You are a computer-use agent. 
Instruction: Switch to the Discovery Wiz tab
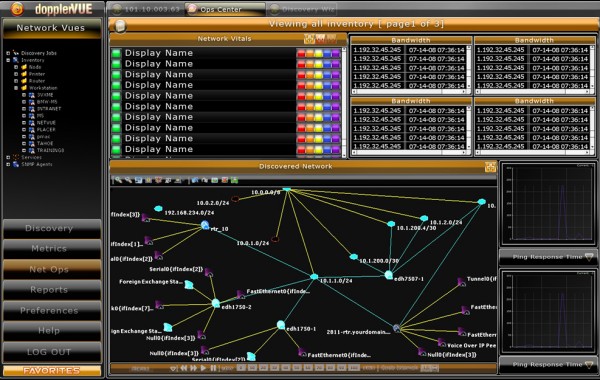(x=302, y=9)
